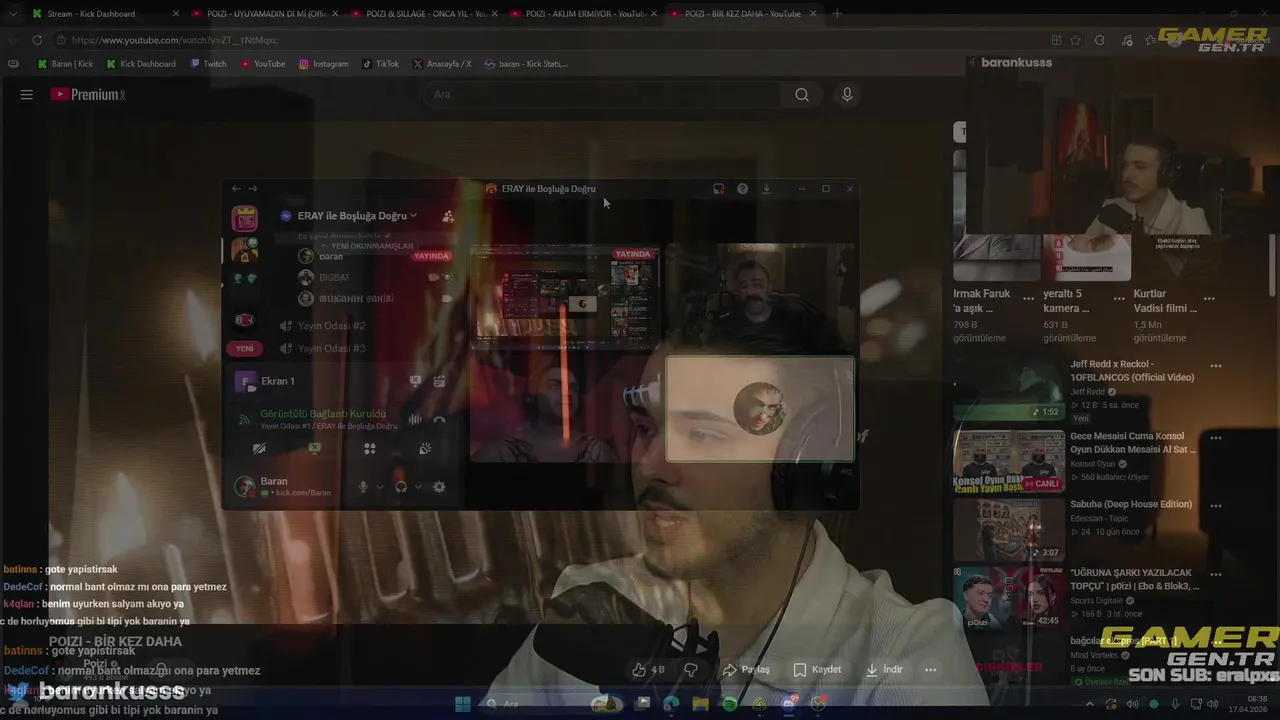Open the TikTok bookmark

(380, 64)
